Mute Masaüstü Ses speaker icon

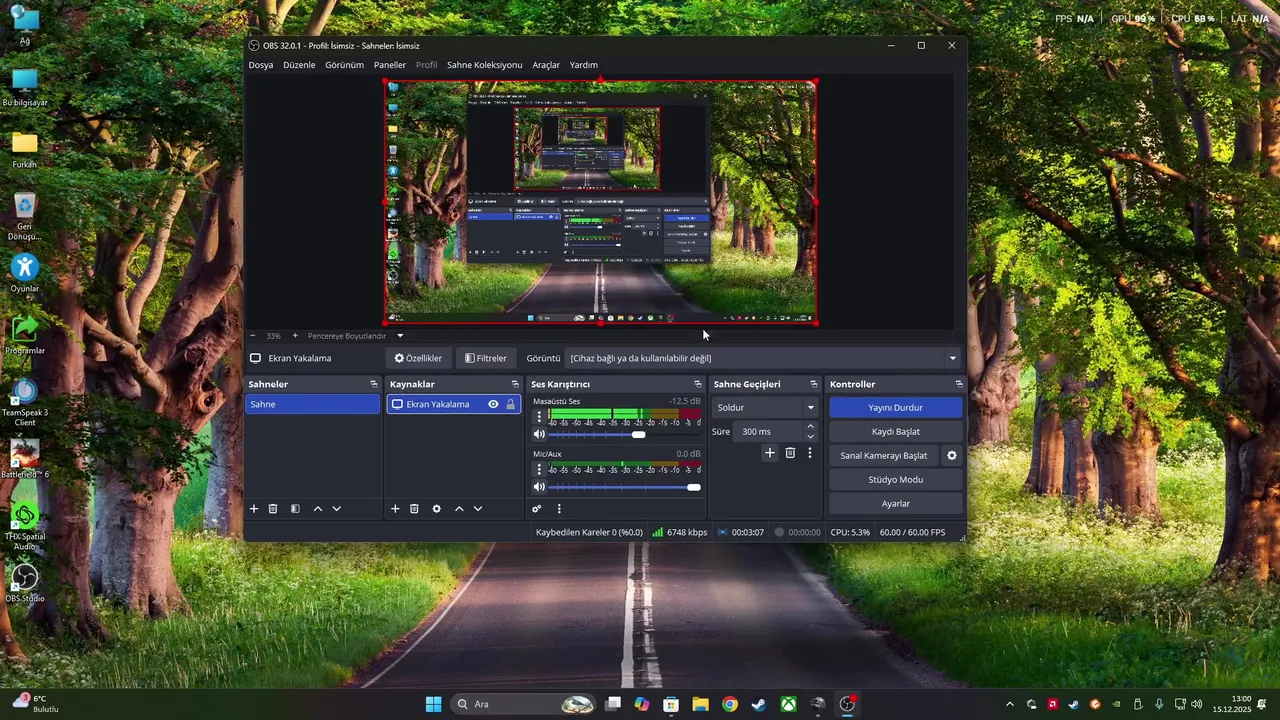[539, 435]
